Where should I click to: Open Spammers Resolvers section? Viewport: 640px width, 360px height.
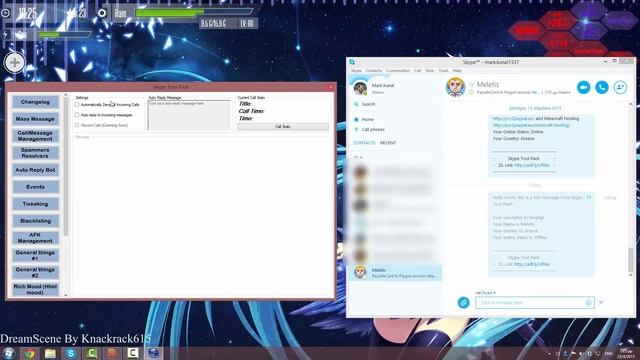[36, 153]
